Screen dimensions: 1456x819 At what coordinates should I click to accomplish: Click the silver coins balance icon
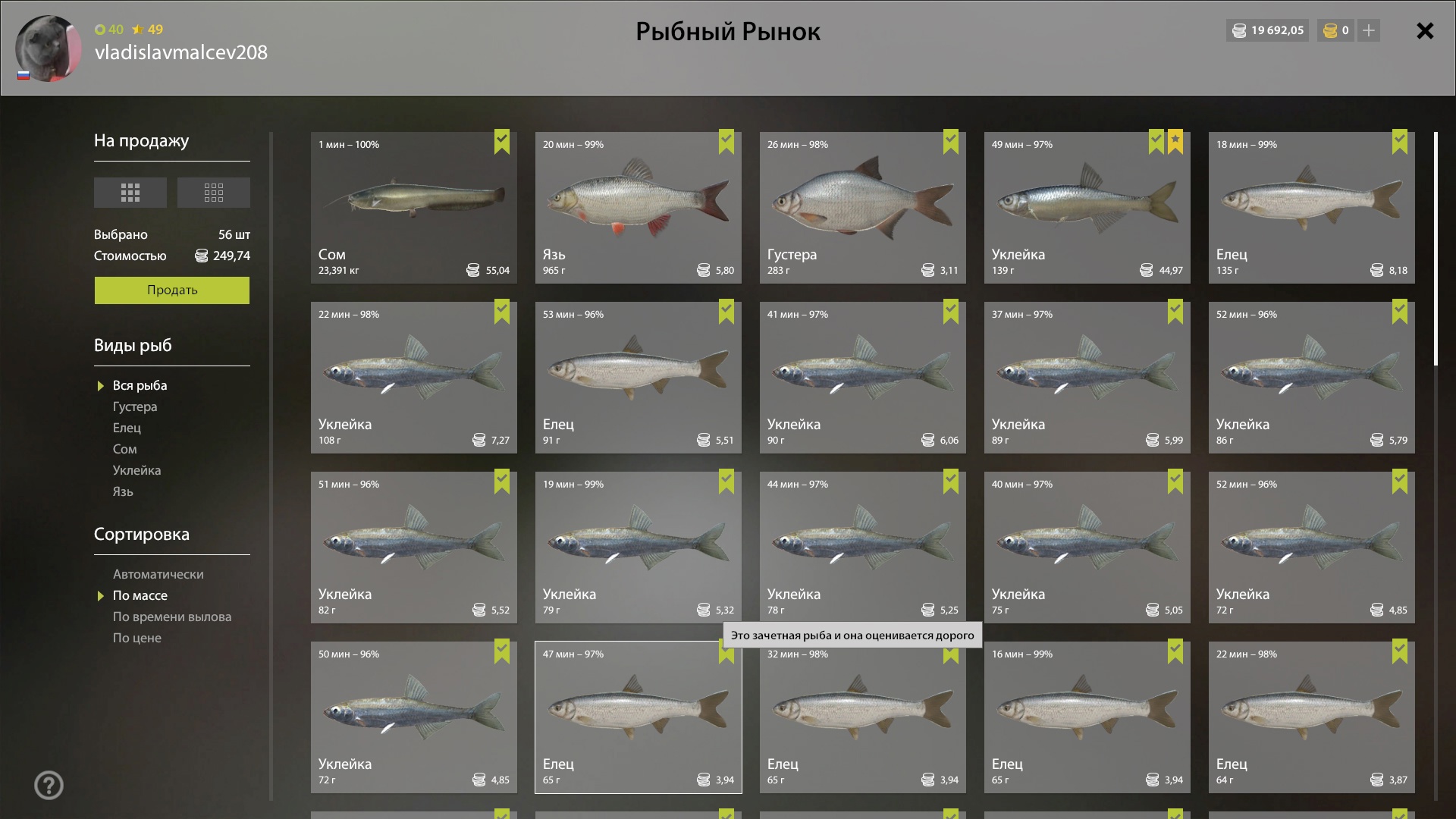(1239, 30)
